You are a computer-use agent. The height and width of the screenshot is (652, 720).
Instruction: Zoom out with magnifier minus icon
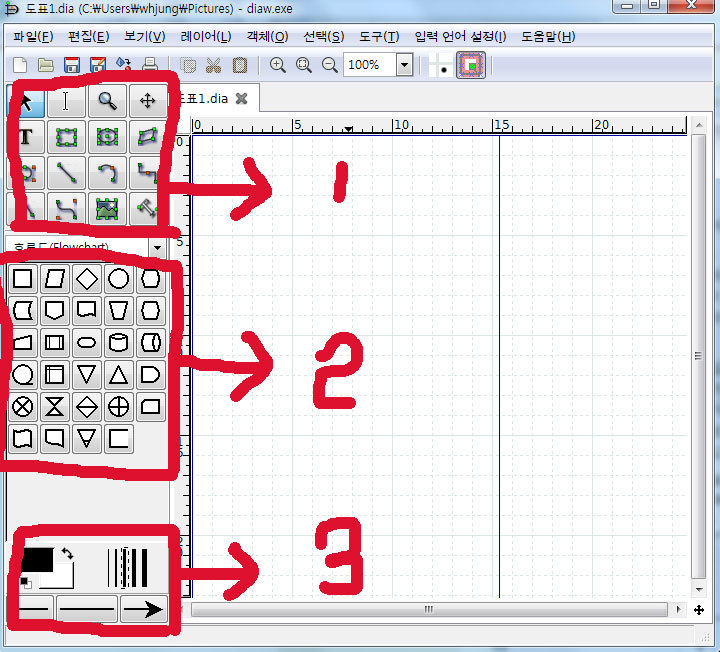pyautogui.click(x=329, y=65)
